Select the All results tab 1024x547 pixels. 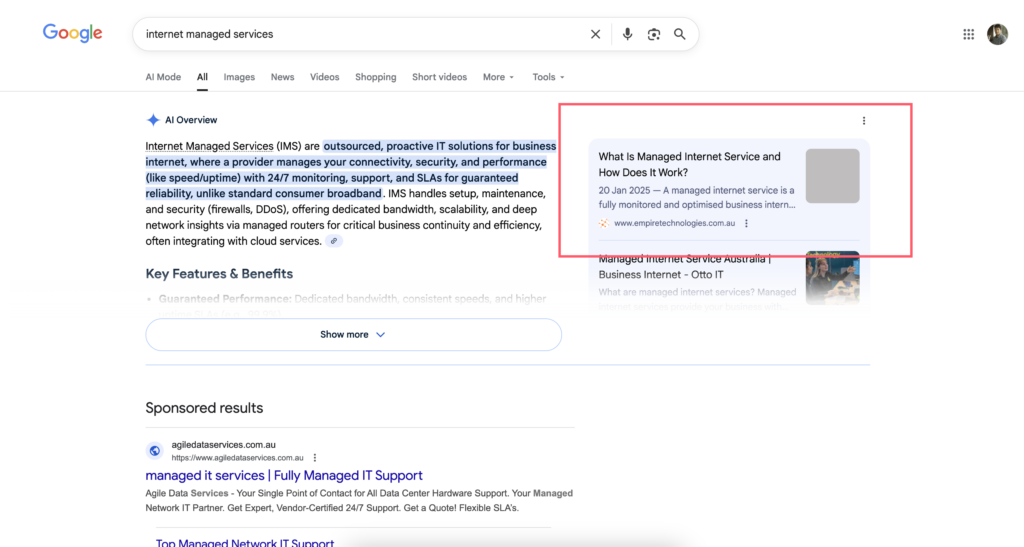coord(202,77)
